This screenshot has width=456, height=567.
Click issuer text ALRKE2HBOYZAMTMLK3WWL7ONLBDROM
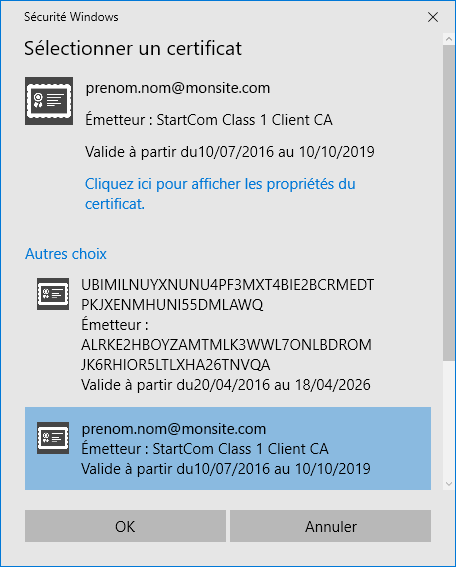pyautogui.click(x=226, y=345)
